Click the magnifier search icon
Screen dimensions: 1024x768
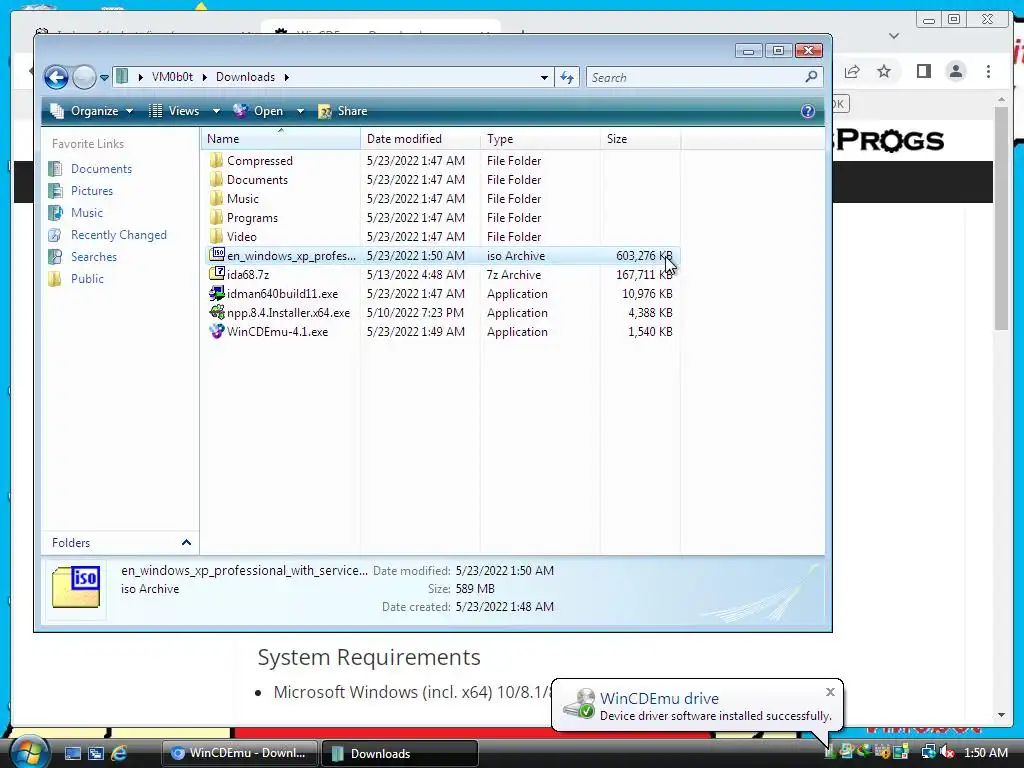(x=811, y=77)
